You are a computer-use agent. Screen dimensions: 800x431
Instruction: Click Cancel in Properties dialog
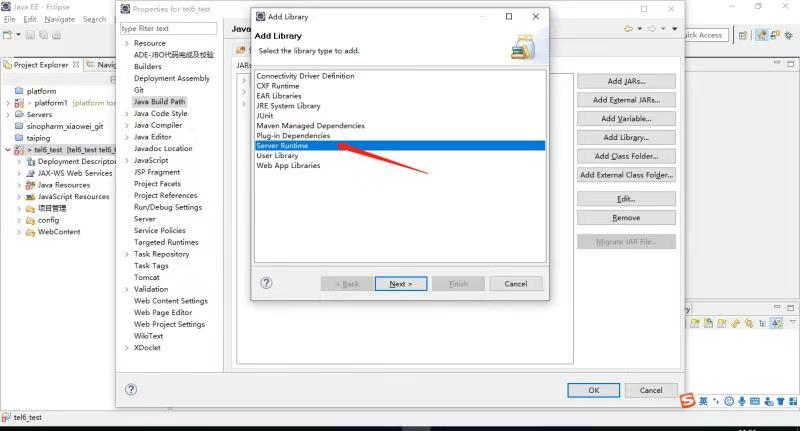click(651, 390)
